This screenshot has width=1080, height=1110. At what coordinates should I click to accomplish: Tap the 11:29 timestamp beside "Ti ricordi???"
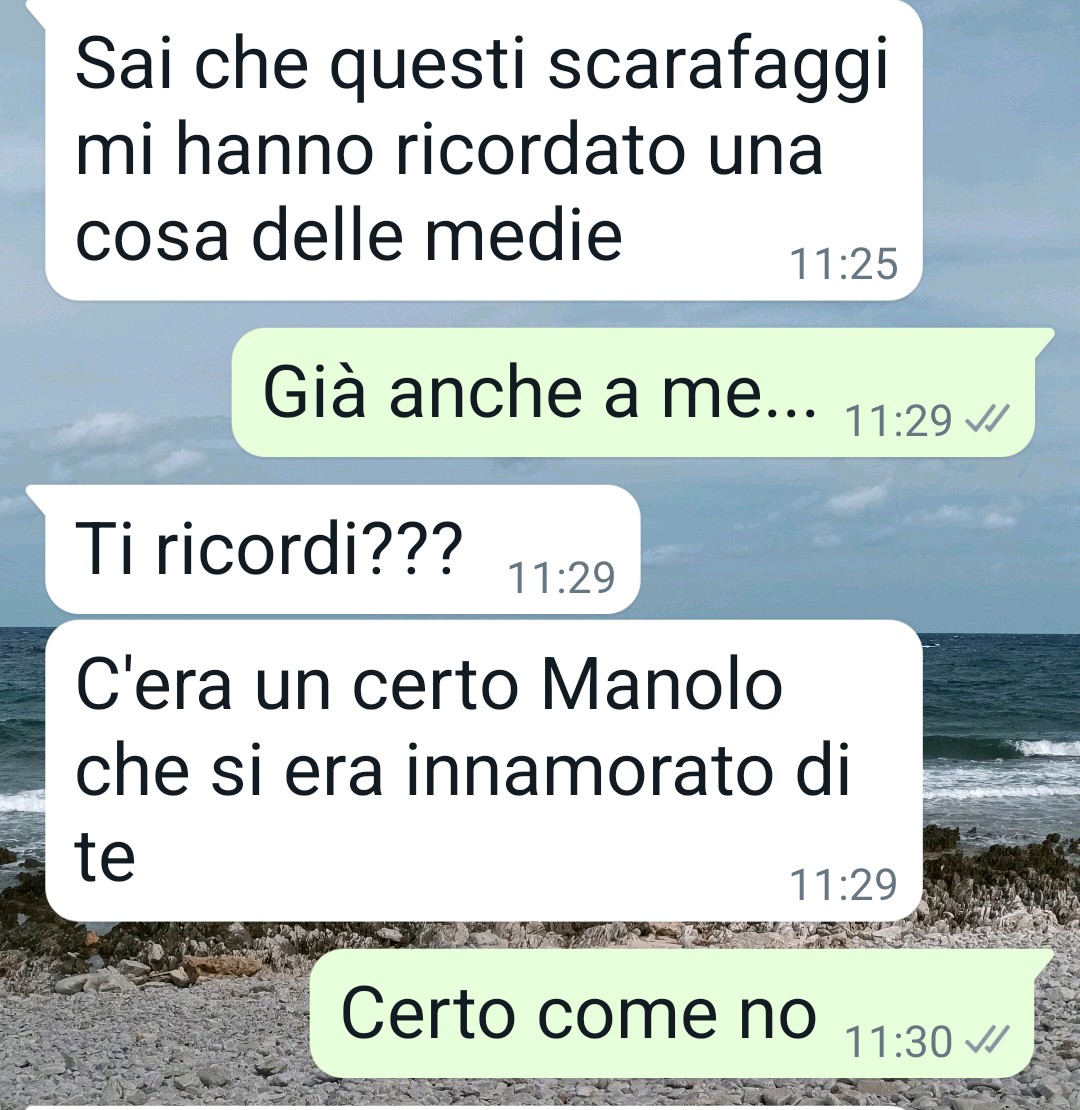(561, 578)
